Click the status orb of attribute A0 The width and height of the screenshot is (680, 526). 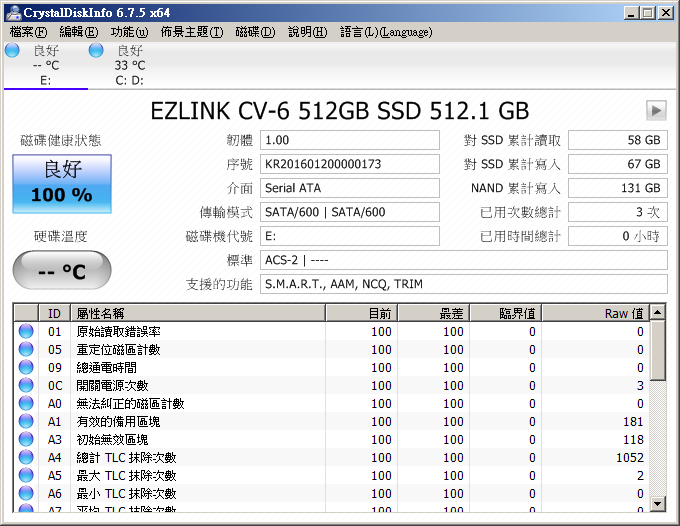[26, 403]
